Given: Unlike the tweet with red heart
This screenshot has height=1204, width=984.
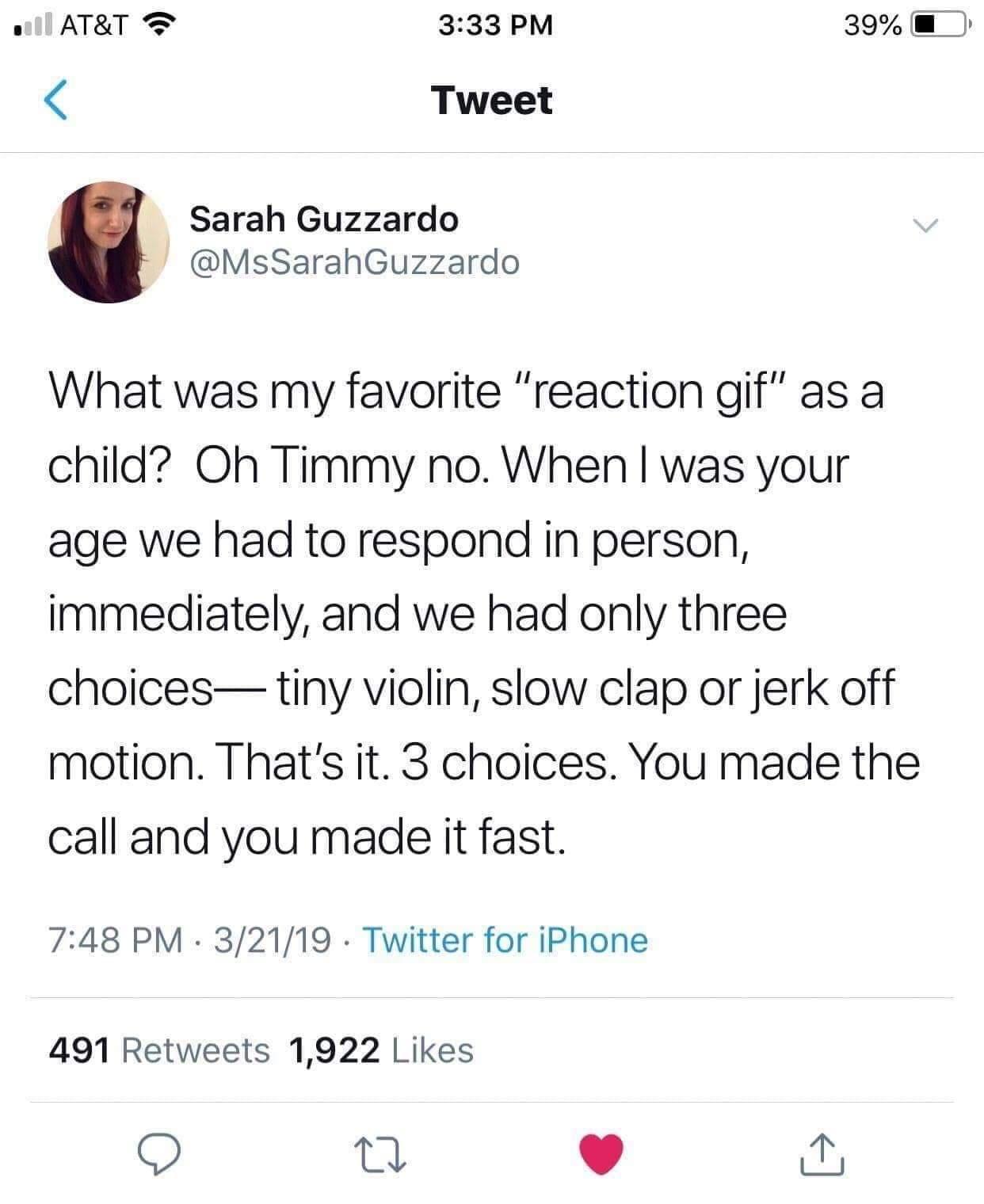Looking at the screenshot, I should click(x=601, y=1153).
